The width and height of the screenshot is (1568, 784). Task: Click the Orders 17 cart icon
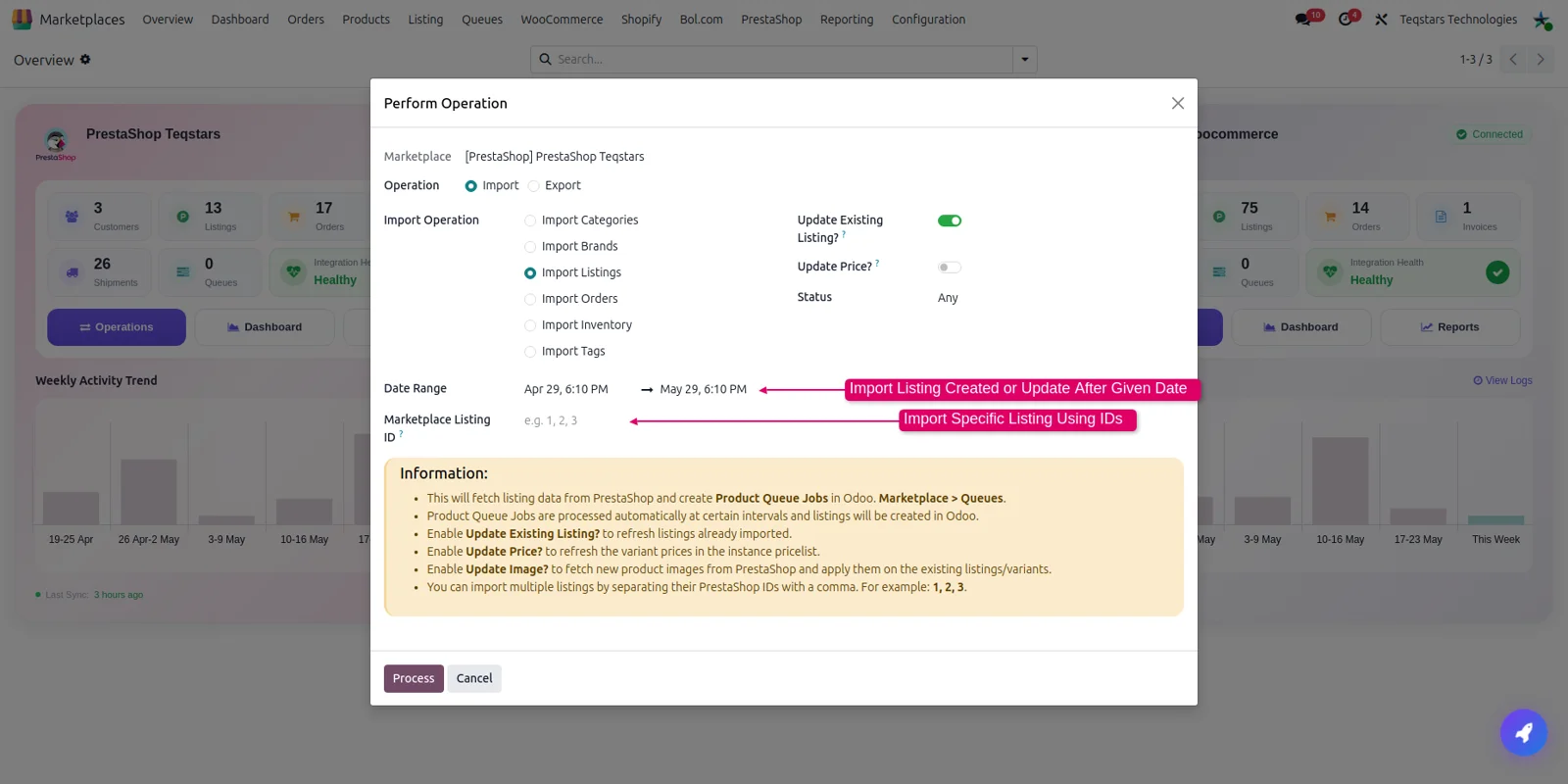tap(293, 217)
